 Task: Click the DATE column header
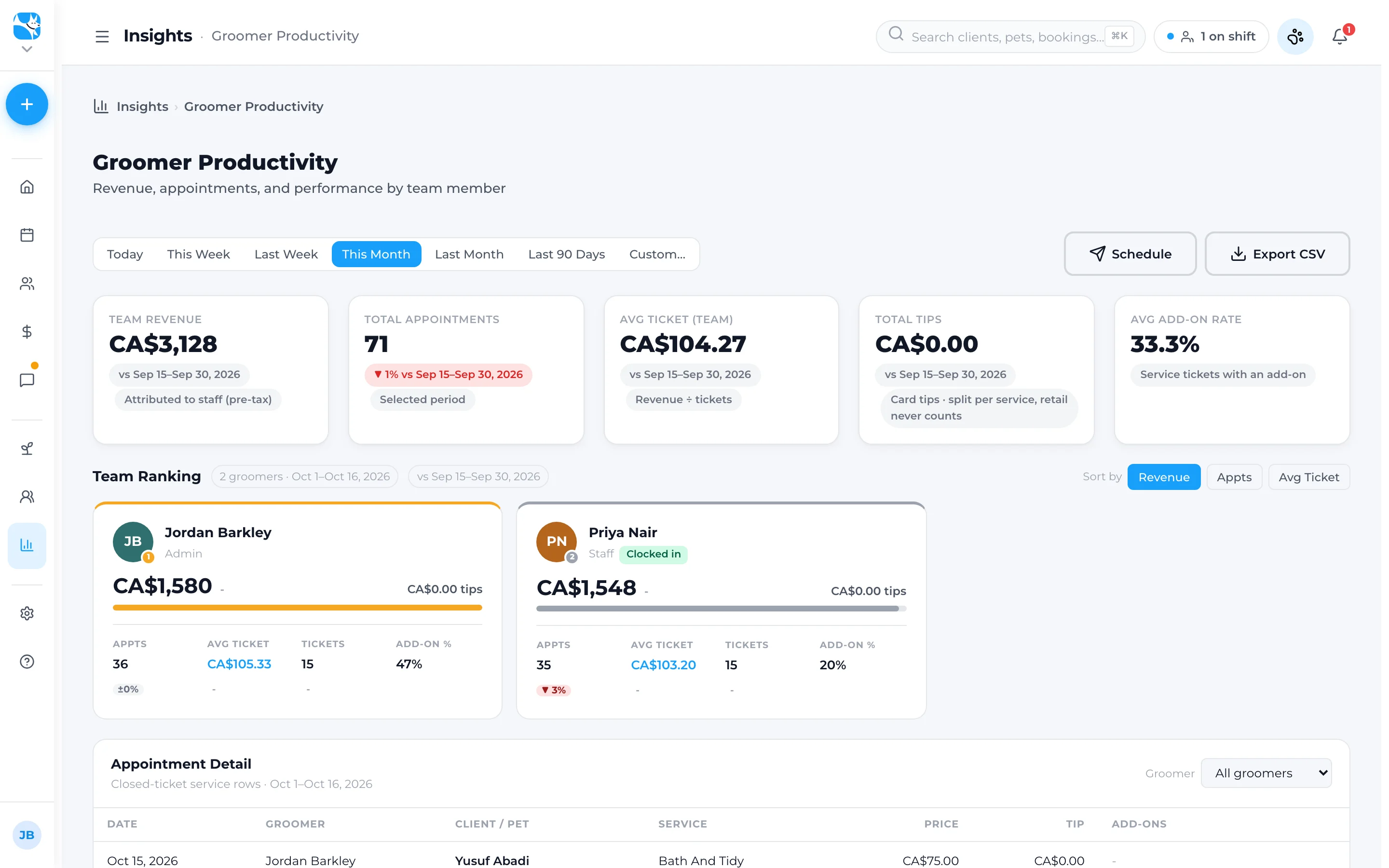[122, 824]
